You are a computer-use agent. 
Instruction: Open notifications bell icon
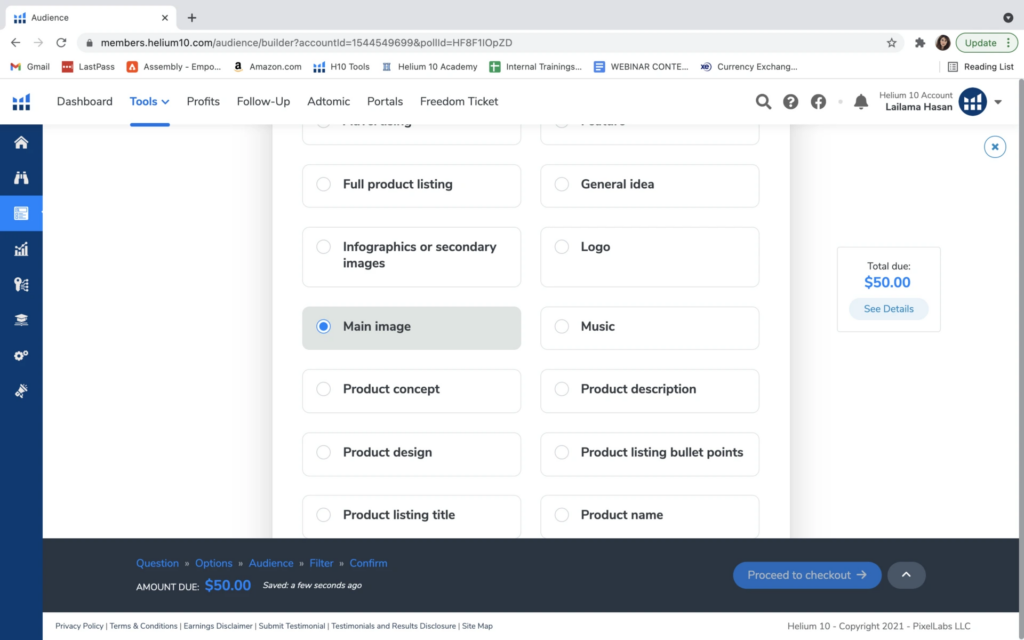(x=861, y=102)
